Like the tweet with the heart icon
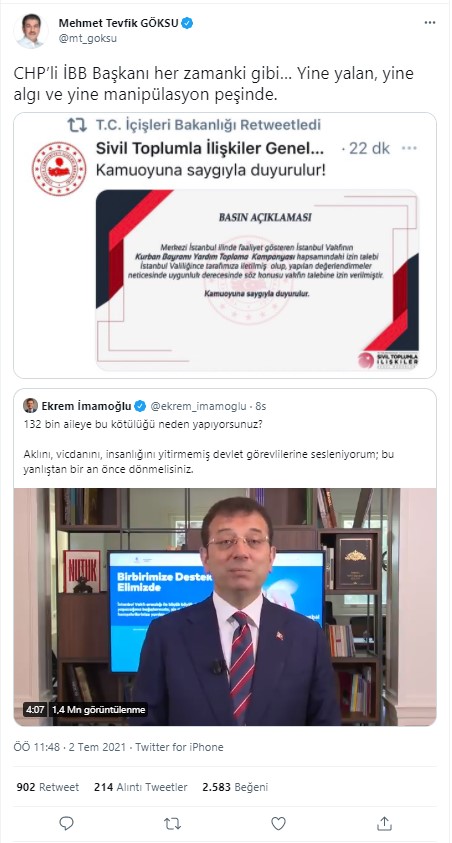 (x=278, y=823)
